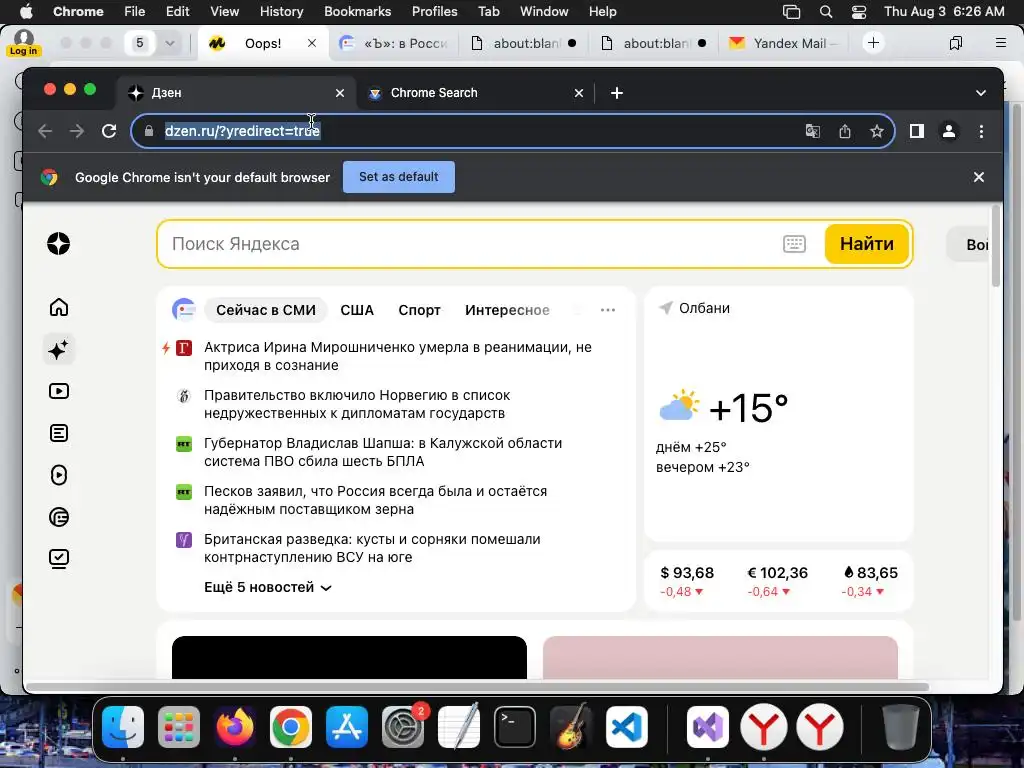The height and width of the screenshot is (768, 1024).
Task: Click the on-screen keyboard icon in search box
Action: [794, 244]
